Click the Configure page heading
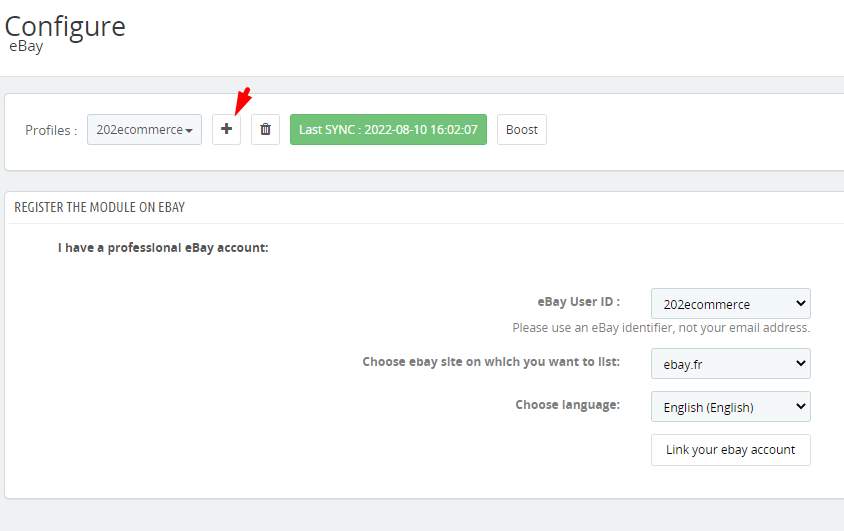 [x=66, y=26]
